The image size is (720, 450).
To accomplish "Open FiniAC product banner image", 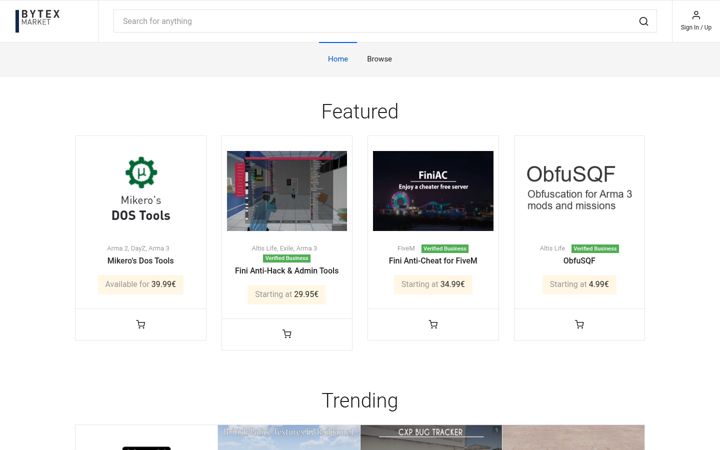I will [433, 191].
